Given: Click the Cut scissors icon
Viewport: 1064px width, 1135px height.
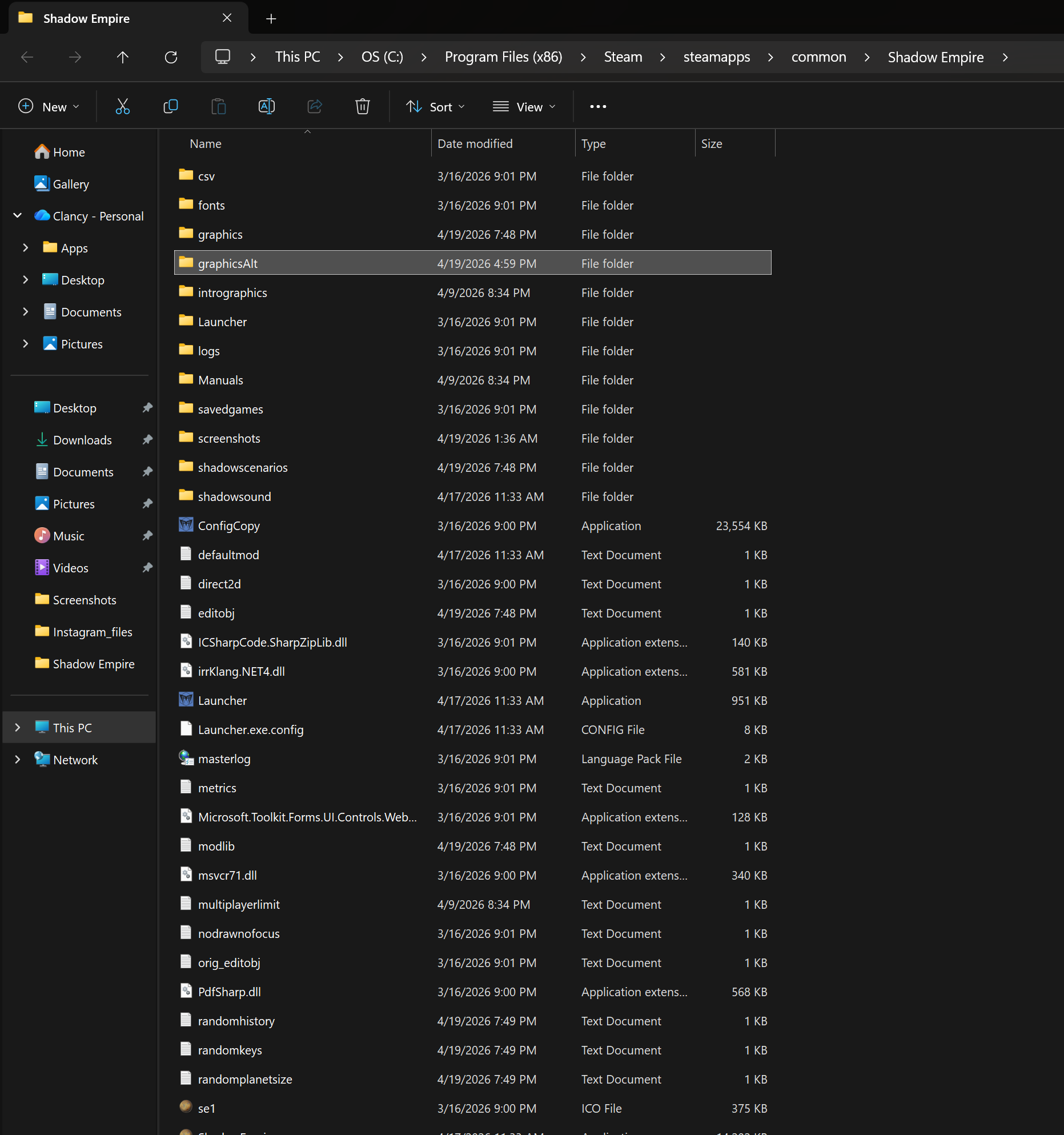Looking at the screenshot, I should point(123,107).
